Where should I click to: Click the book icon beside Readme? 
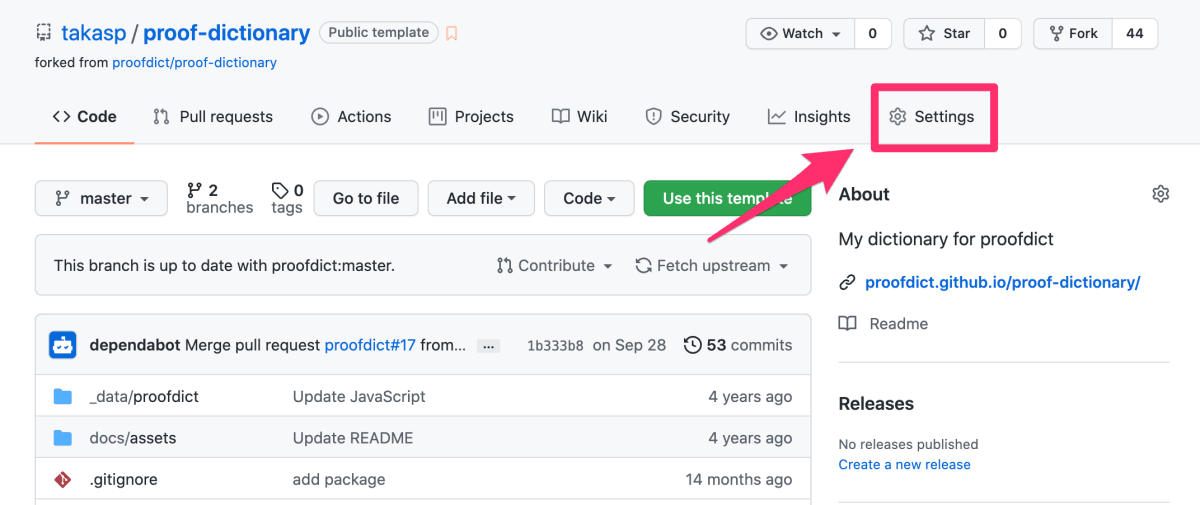click(x=847, y=324)
